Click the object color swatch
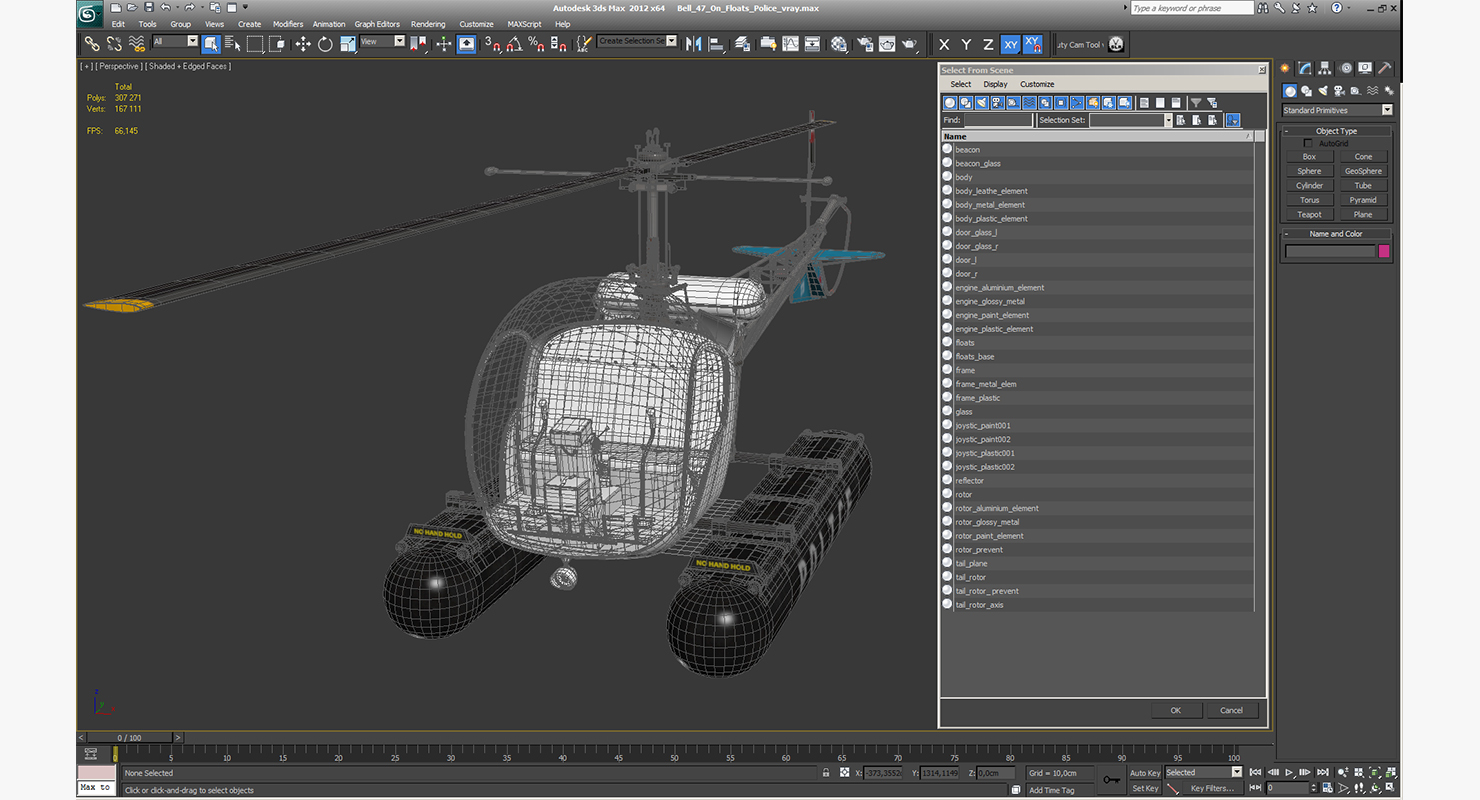The image size is (1480, 800). pos(1385,251)
